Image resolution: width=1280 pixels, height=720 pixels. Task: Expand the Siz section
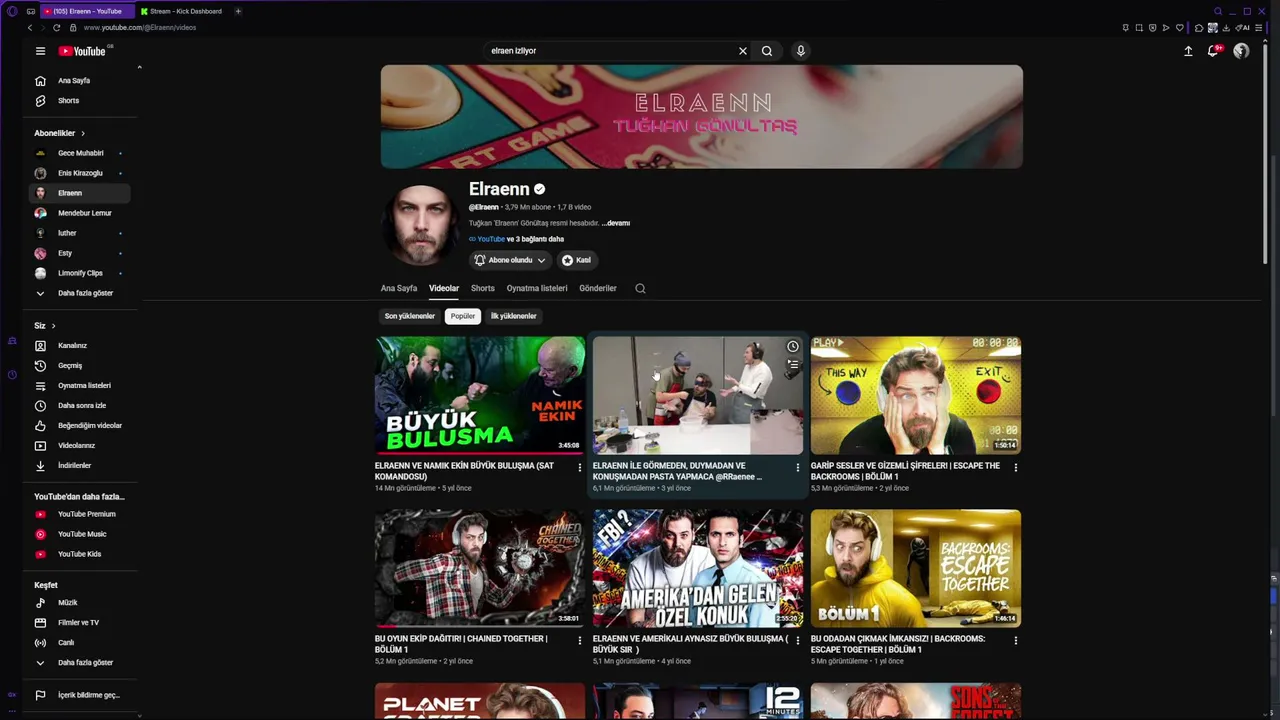click(45, 326)
